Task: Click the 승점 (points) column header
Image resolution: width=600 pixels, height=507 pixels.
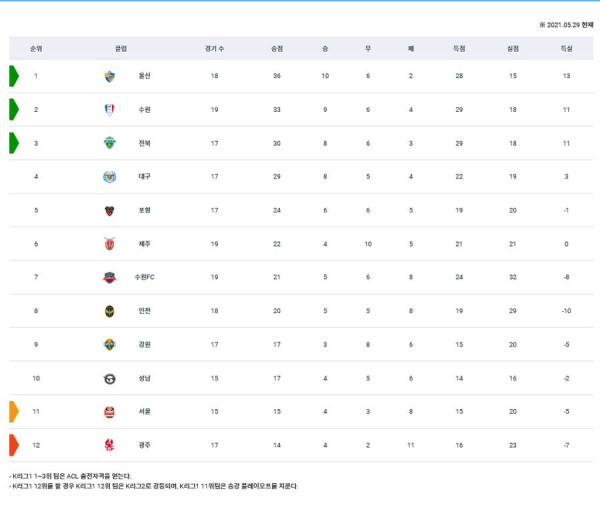Action: pos(277,48)
